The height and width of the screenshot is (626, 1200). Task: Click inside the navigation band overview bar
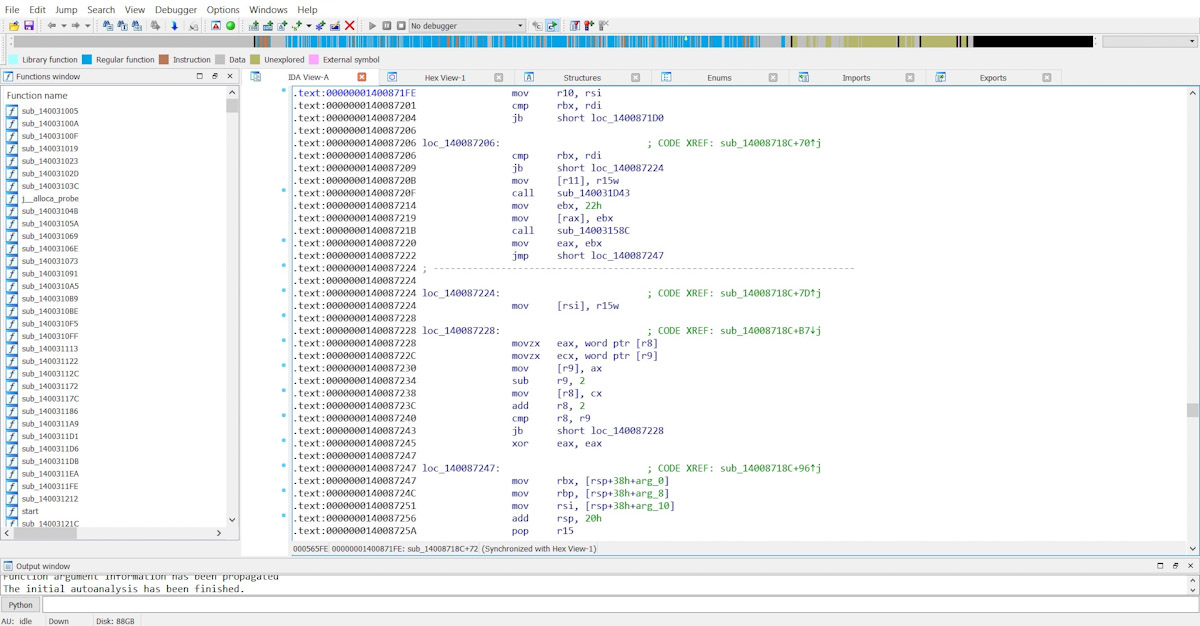553,41
